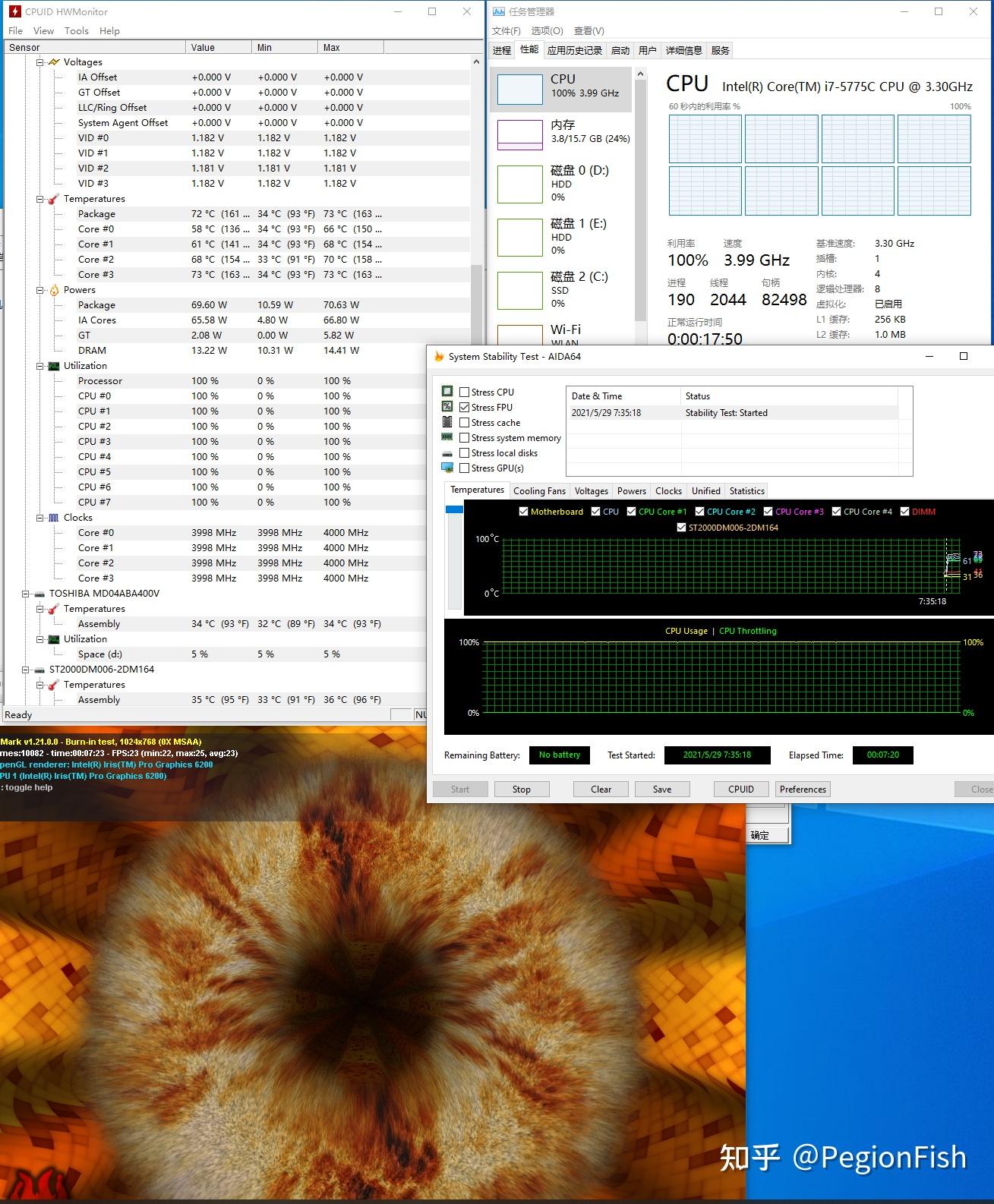Click the Stress GPU(s) monitor icon
This screenshot has height=1204, width=994.
coord(447,468)
